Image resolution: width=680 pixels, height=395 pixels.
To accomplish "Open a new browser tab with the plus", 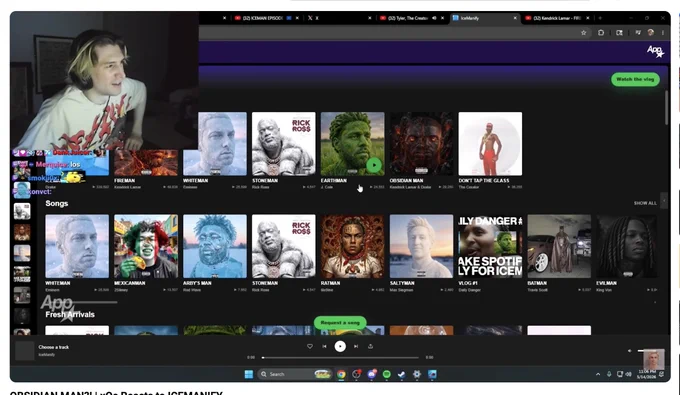I will click(600, 18).
